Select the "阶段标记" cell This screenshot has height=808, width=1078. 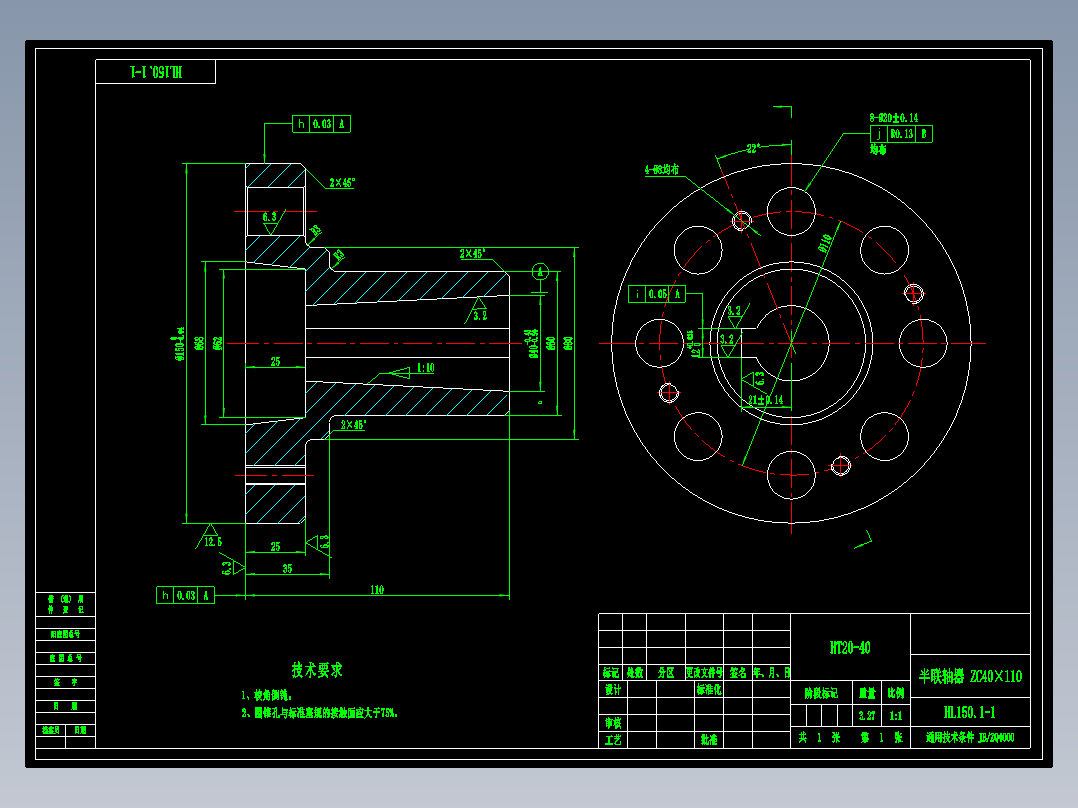(821, 693)
